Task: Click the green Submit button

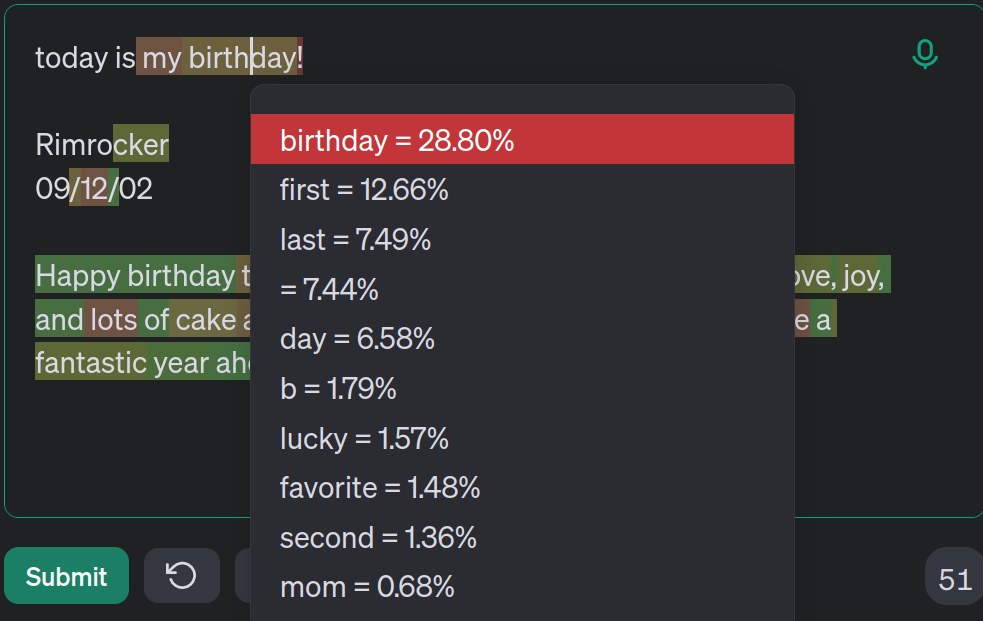Action: tap(66, 575)
